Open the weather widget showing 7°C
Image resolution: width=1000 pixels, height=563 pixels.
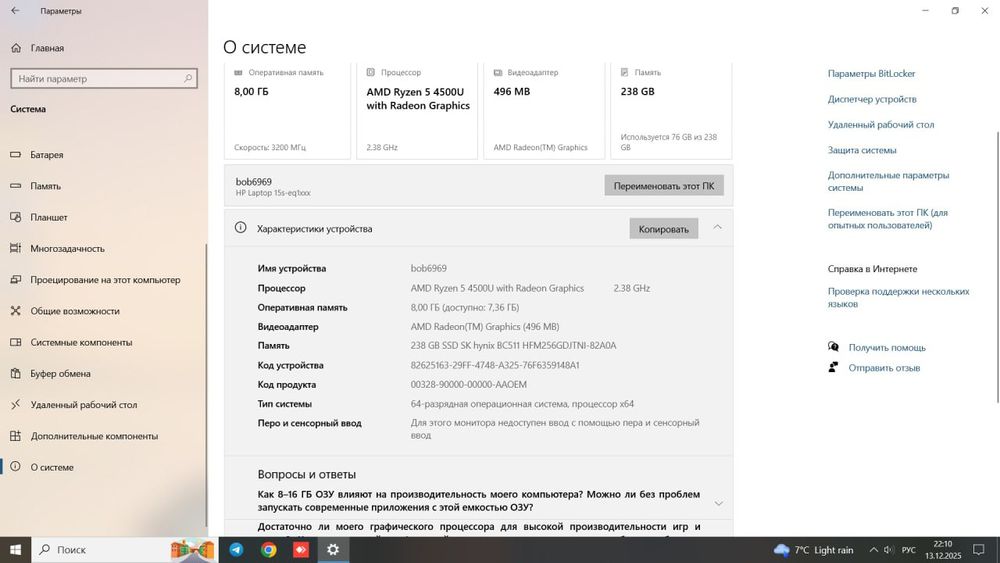[814, 550]
